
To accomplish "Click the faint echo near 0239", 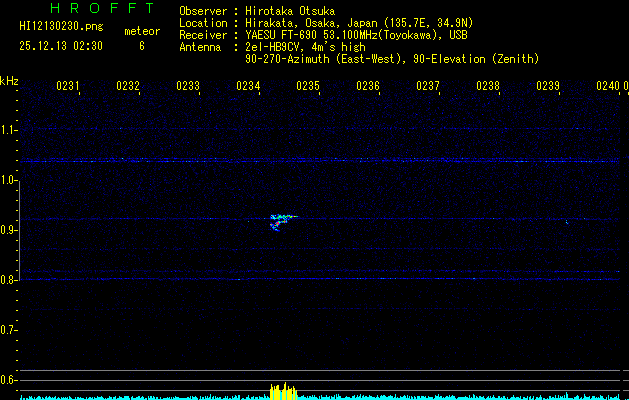I will pyautogui.click(x=566, y=221).
